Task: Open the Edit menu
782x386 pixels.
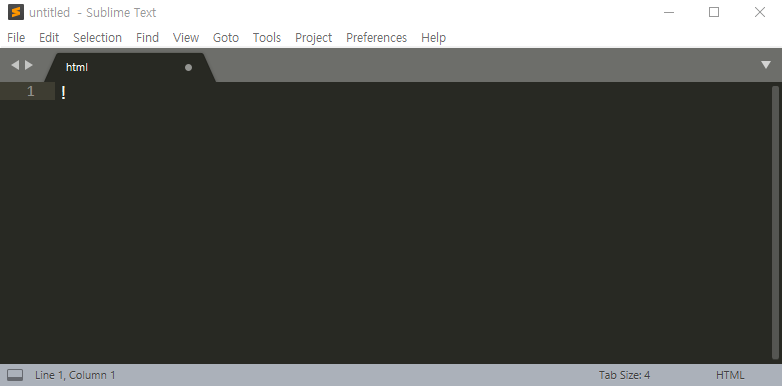Action: 49,37
